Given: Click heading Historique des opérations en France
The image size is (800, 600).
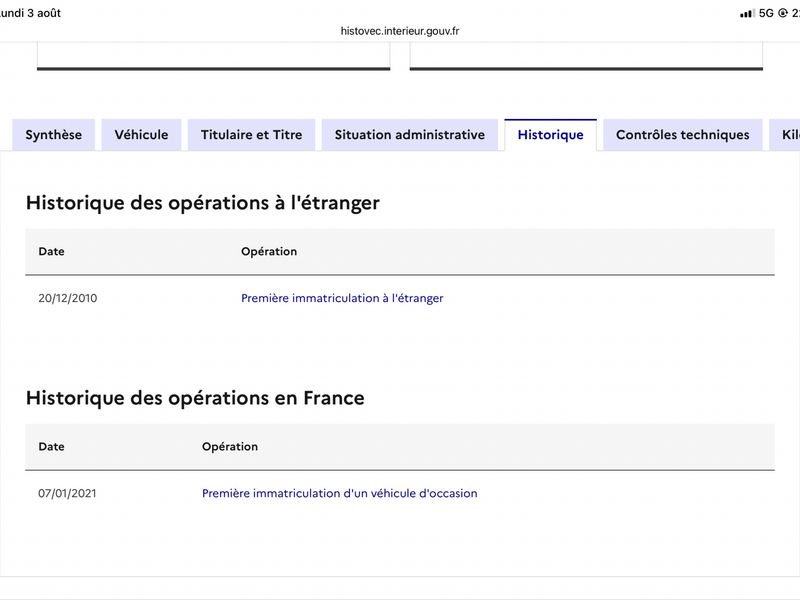Looking at the screenshot, I should point(195,398).
